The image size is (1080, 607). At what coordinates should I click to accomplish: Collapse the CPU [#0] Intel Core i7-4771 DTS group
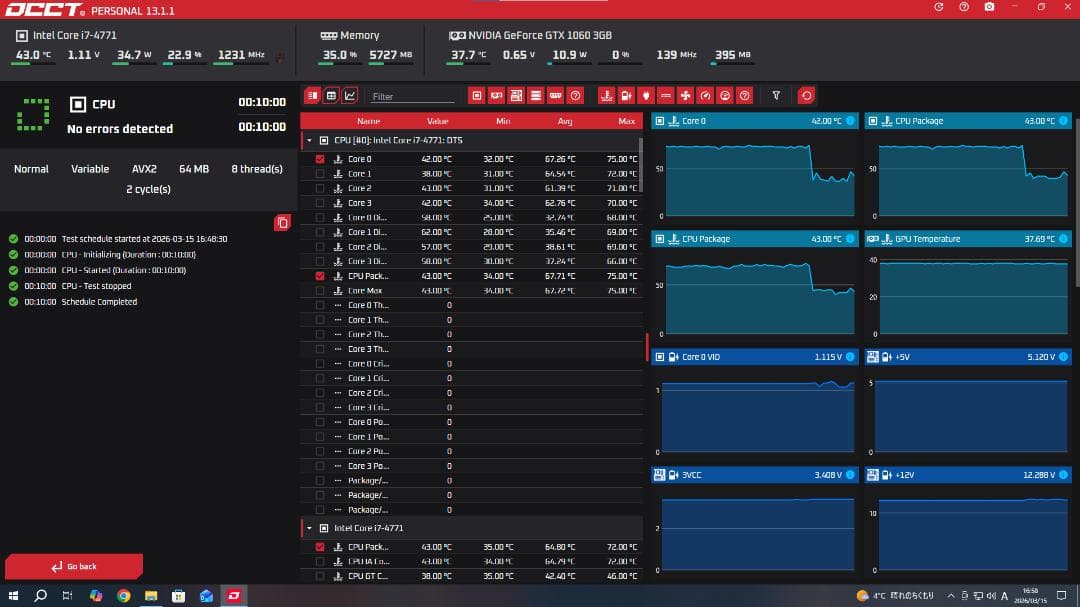[309, 141]
